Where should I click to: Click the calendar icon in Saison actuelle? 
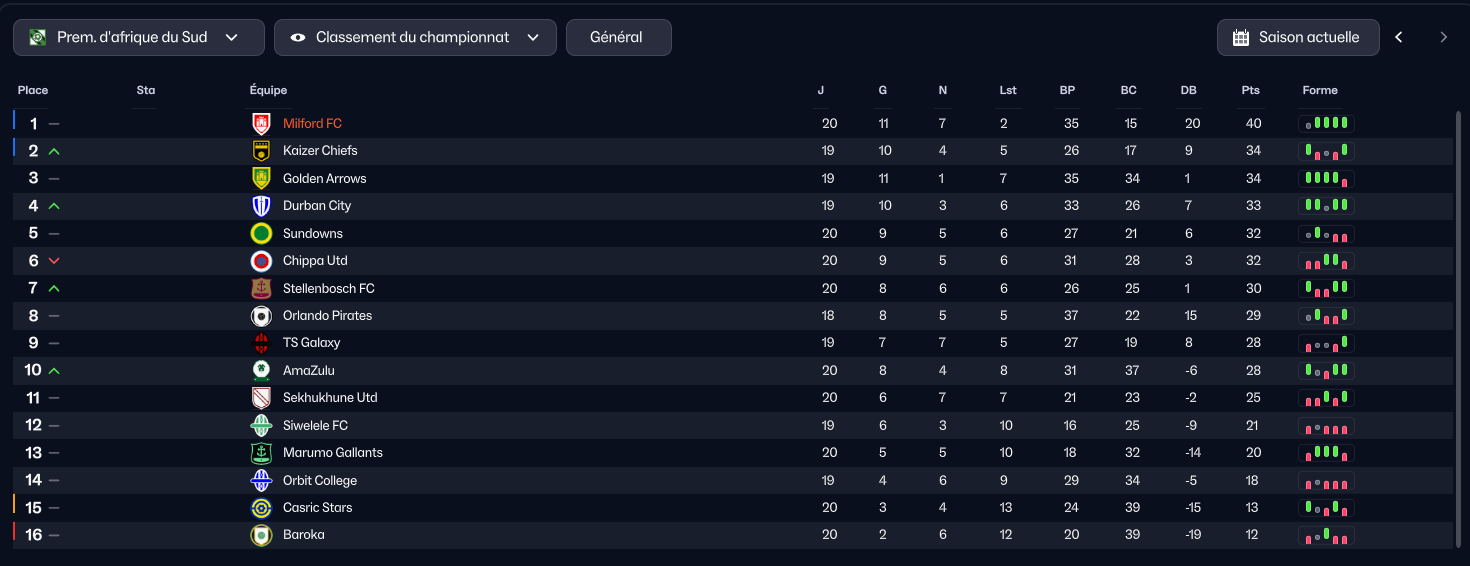point(1241,38)
